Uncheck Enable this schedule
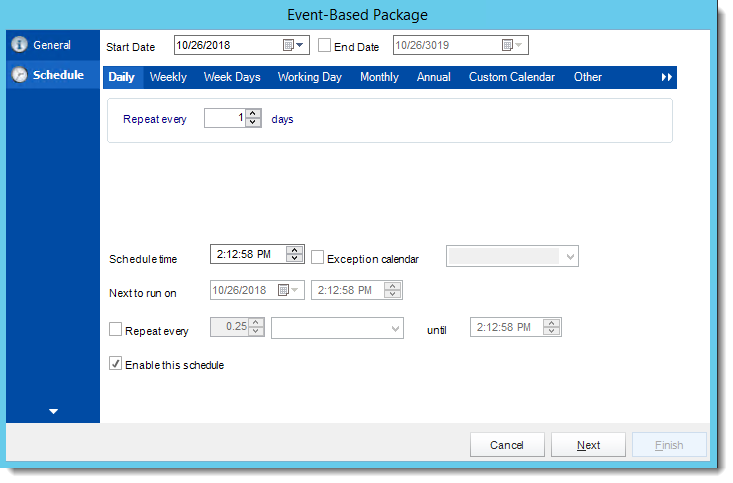Image resolution: width=733 pixels, height=483 pixels. tap(115, 363)
